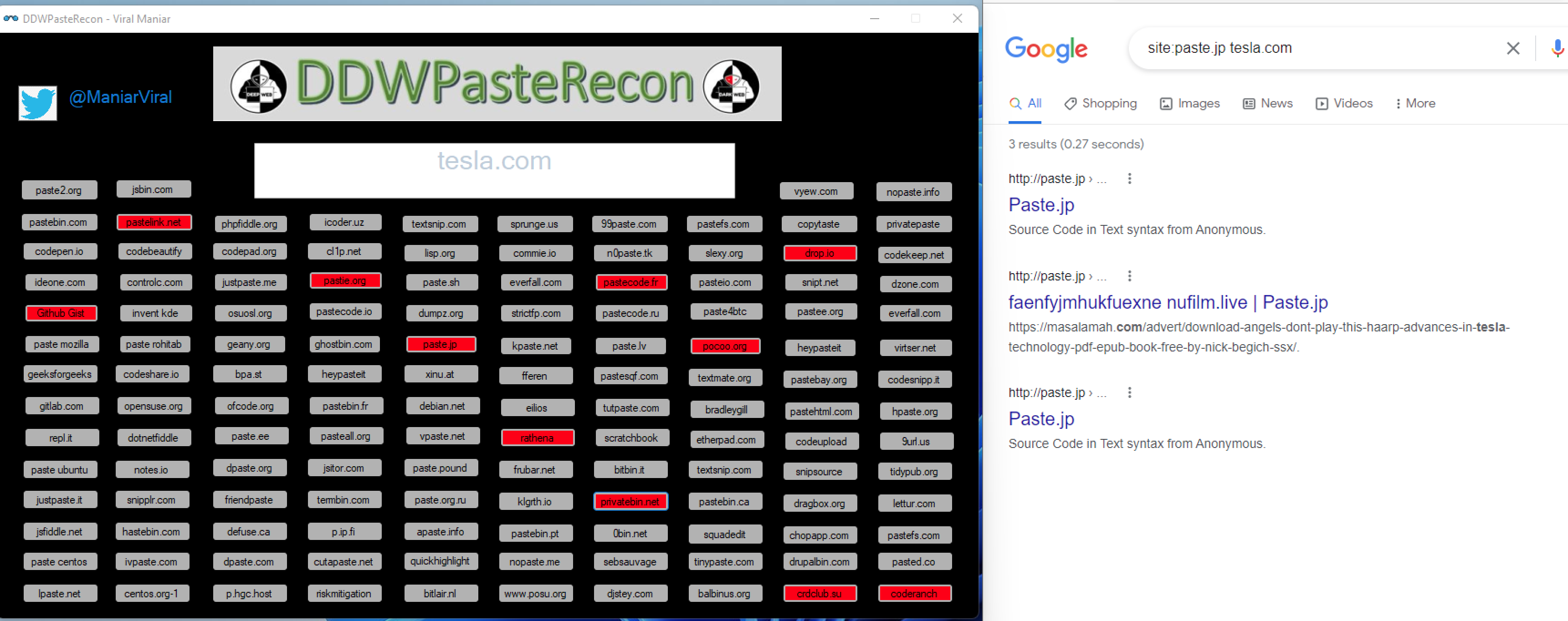Click the 0bin.net button
The width and height of the screenshot is (1568, 621).
click(x=630, y=534)
